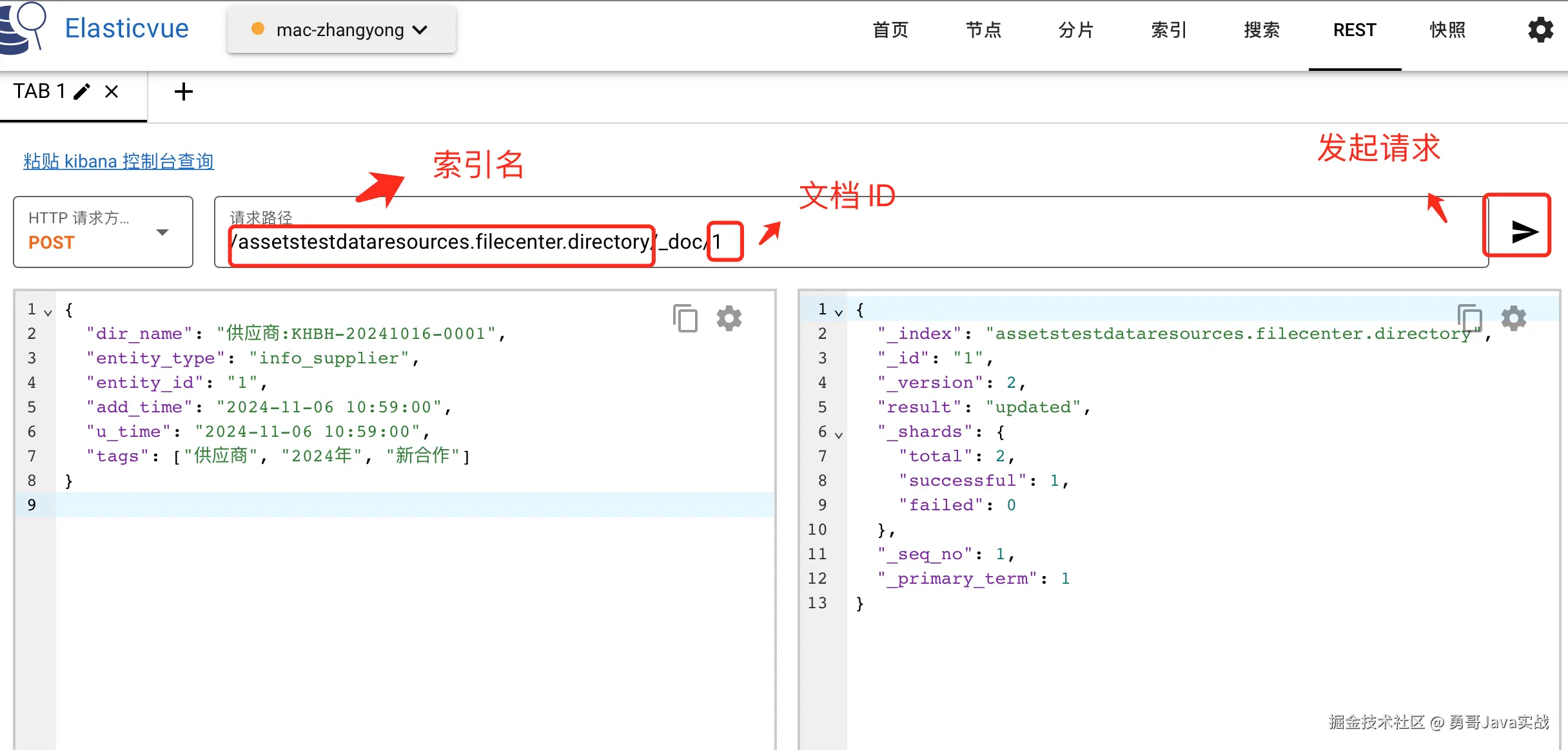Click the send request arrow icon

click(x=1524, y=232)
